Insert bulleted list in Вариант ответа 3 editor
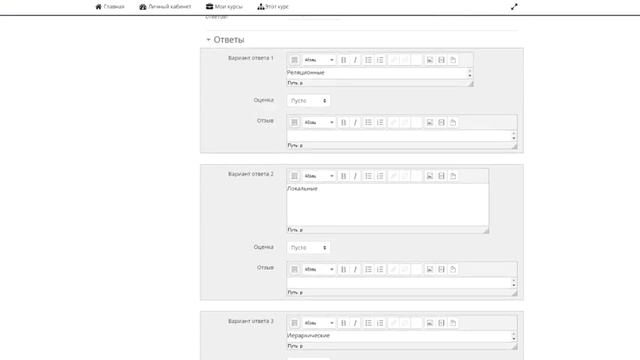 (x=369, y=323)
